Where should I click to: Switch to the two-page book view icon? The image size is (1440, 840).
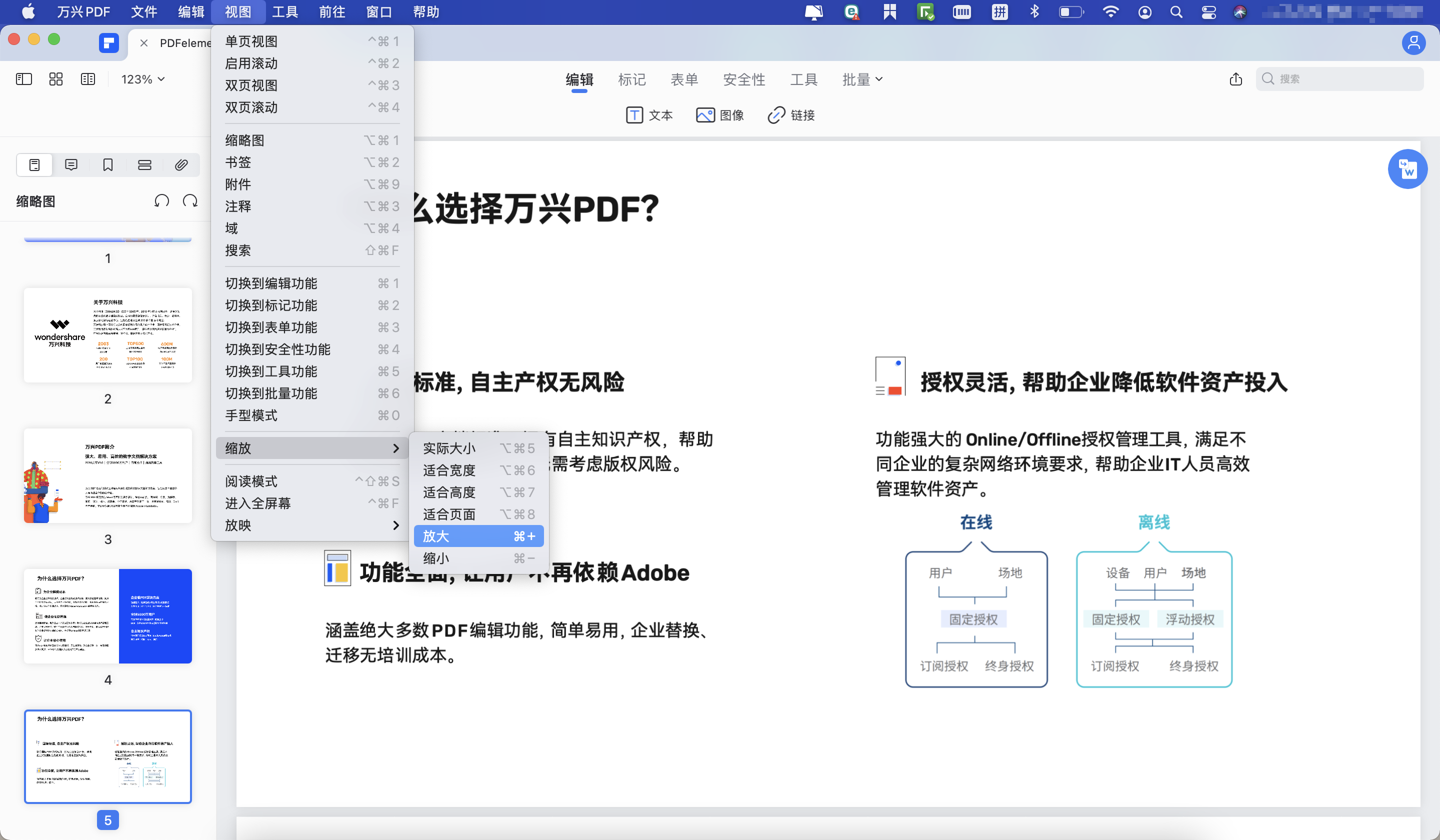click(87, 79)
